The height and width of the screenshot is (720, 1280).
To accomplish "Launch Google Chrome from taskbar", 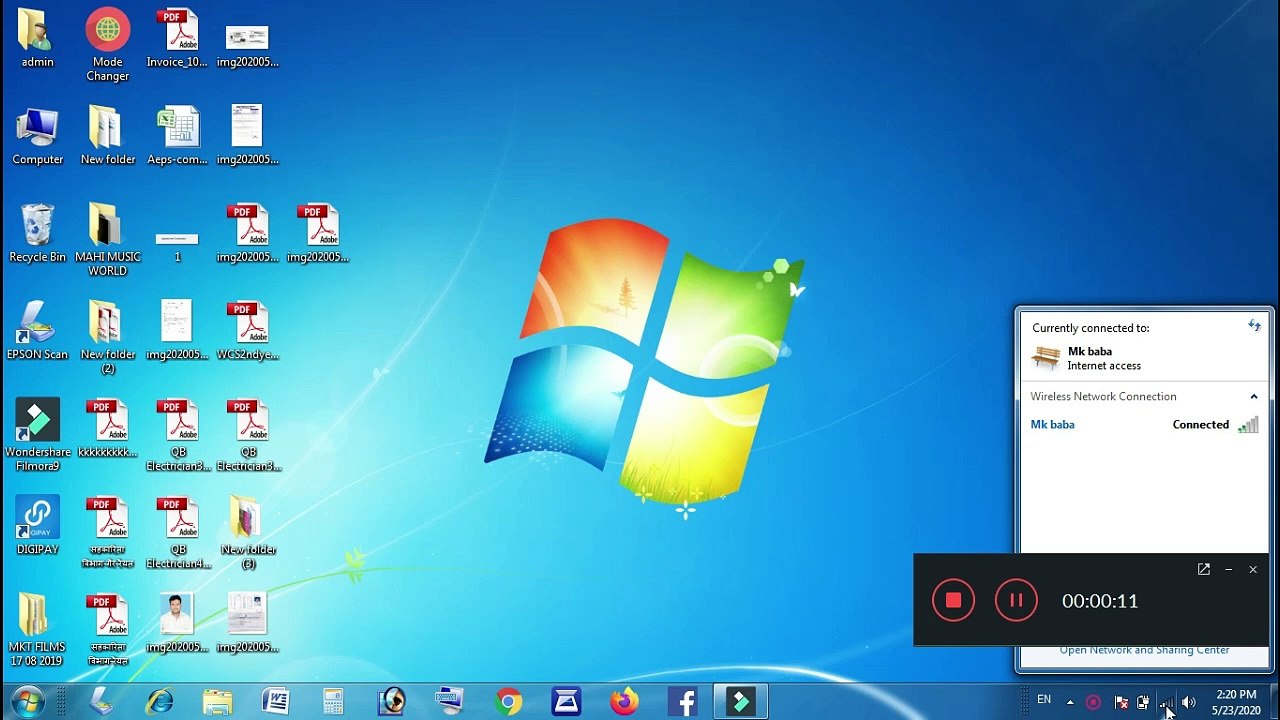I will click(508, 702).
